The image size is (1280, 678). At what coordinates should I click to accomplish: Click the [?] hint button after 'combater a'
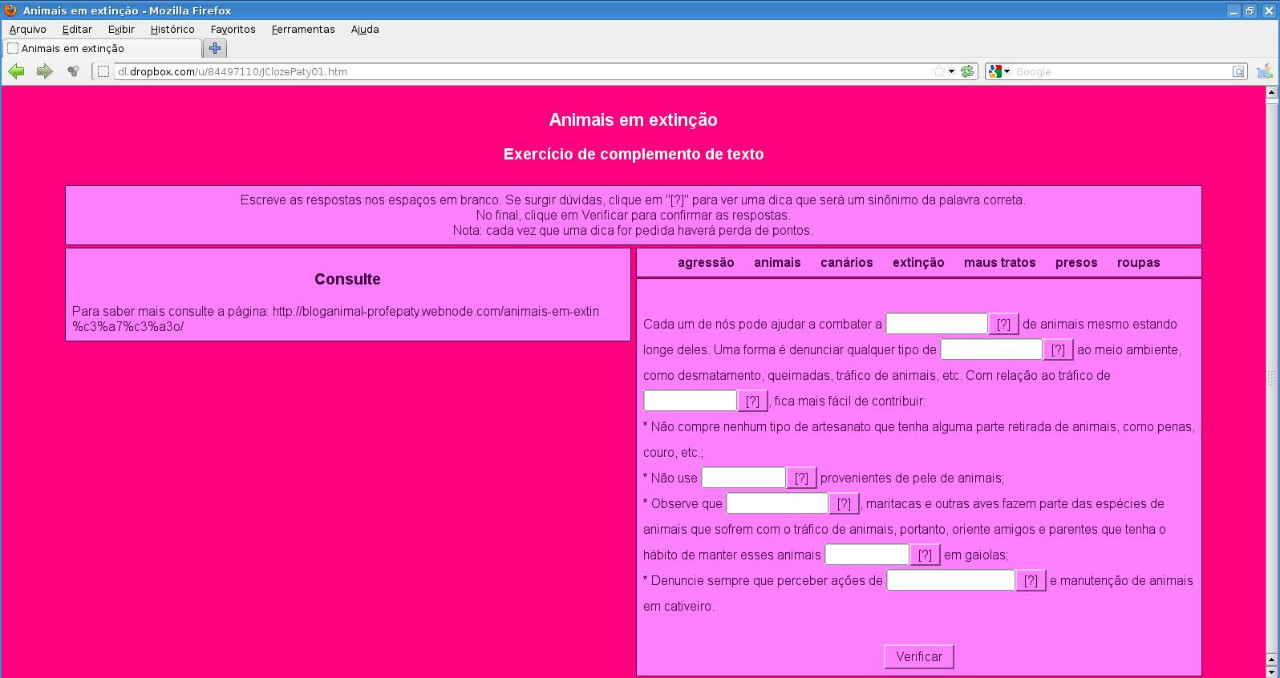pos(1004,325)
